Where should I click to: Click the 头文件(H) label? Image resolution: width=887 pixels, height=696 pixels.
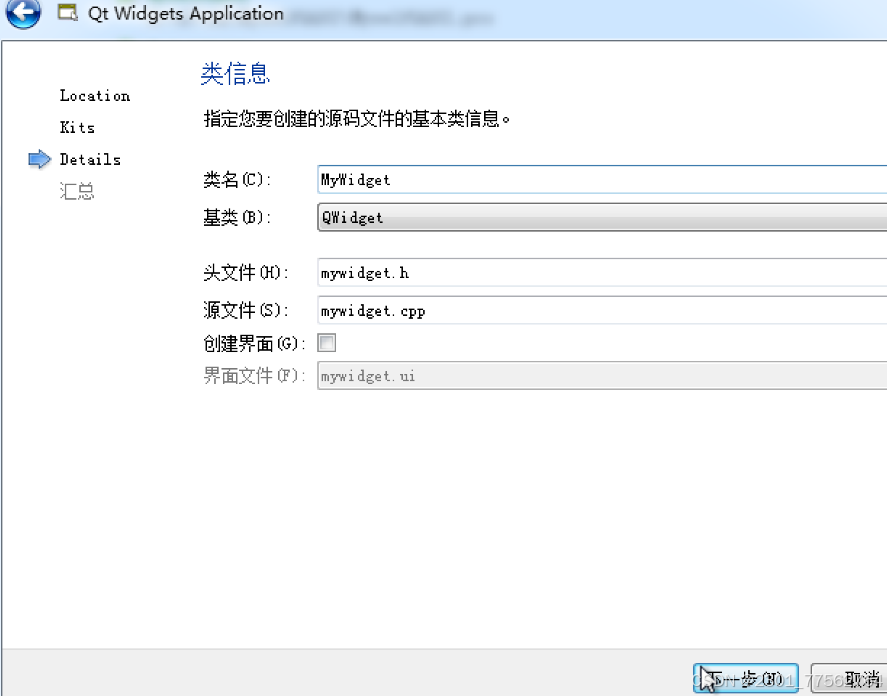(x=246, y=273)
